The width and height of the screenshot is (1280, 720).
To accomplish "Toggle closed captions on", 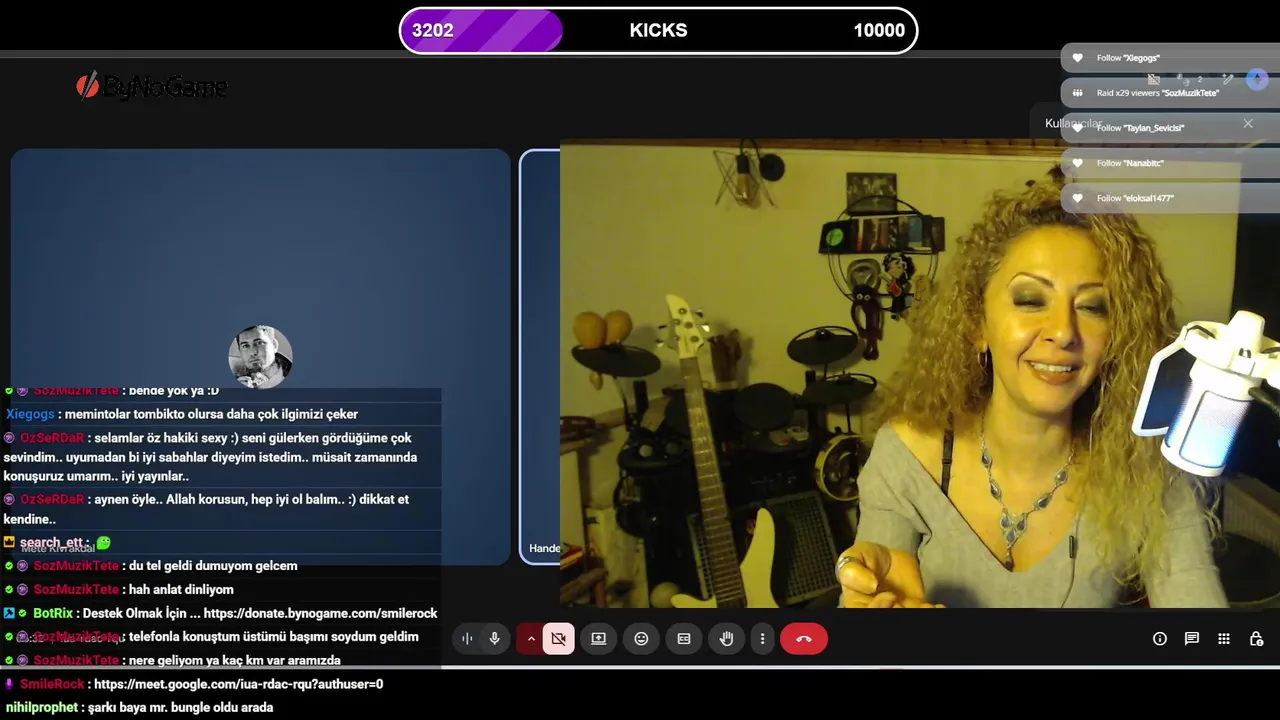I will tap(684, 639).
